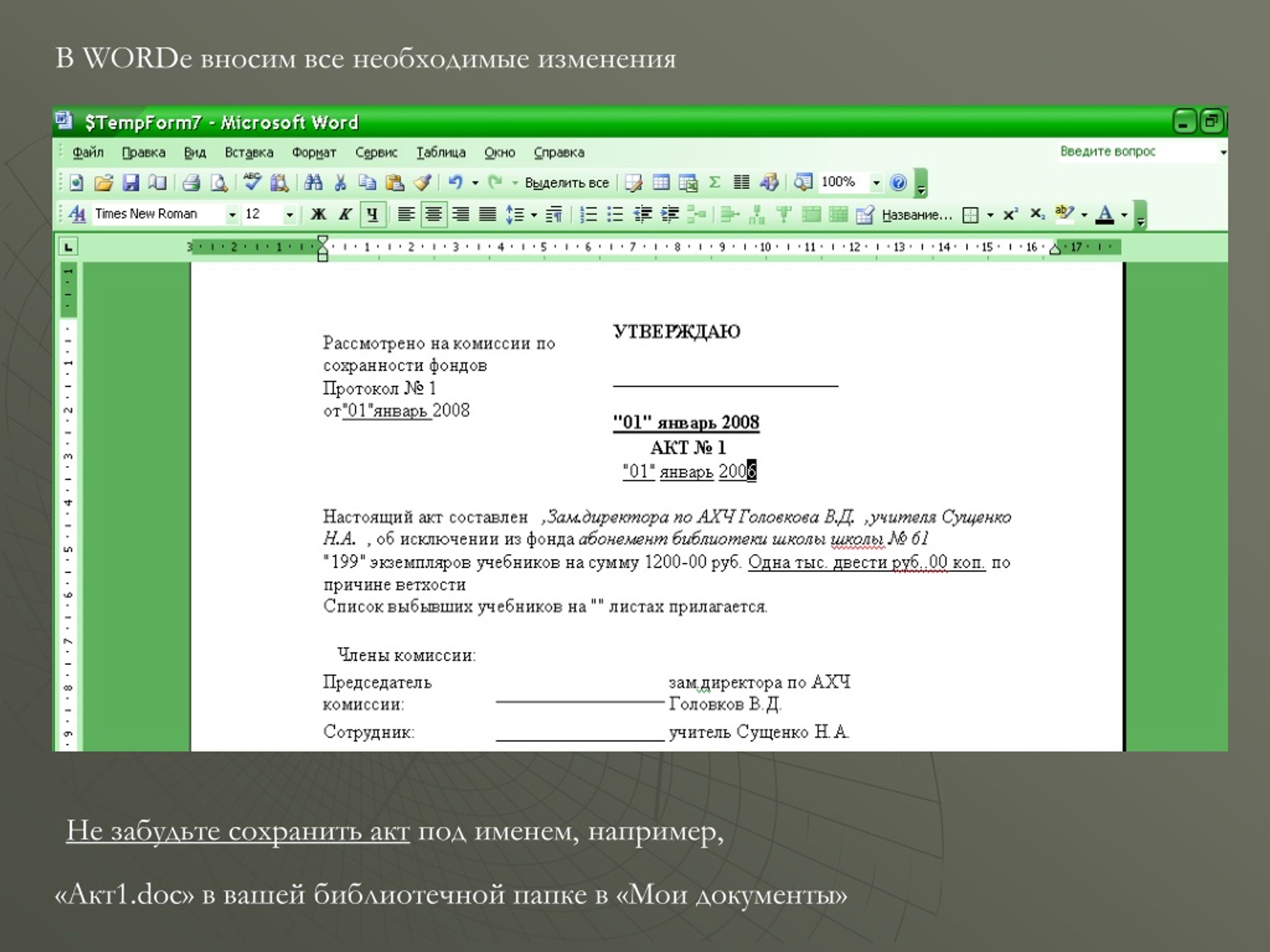Open Styles and Formatting AA icon
Viewport: 1270px width, 952px height.
(x=77, y=214)
